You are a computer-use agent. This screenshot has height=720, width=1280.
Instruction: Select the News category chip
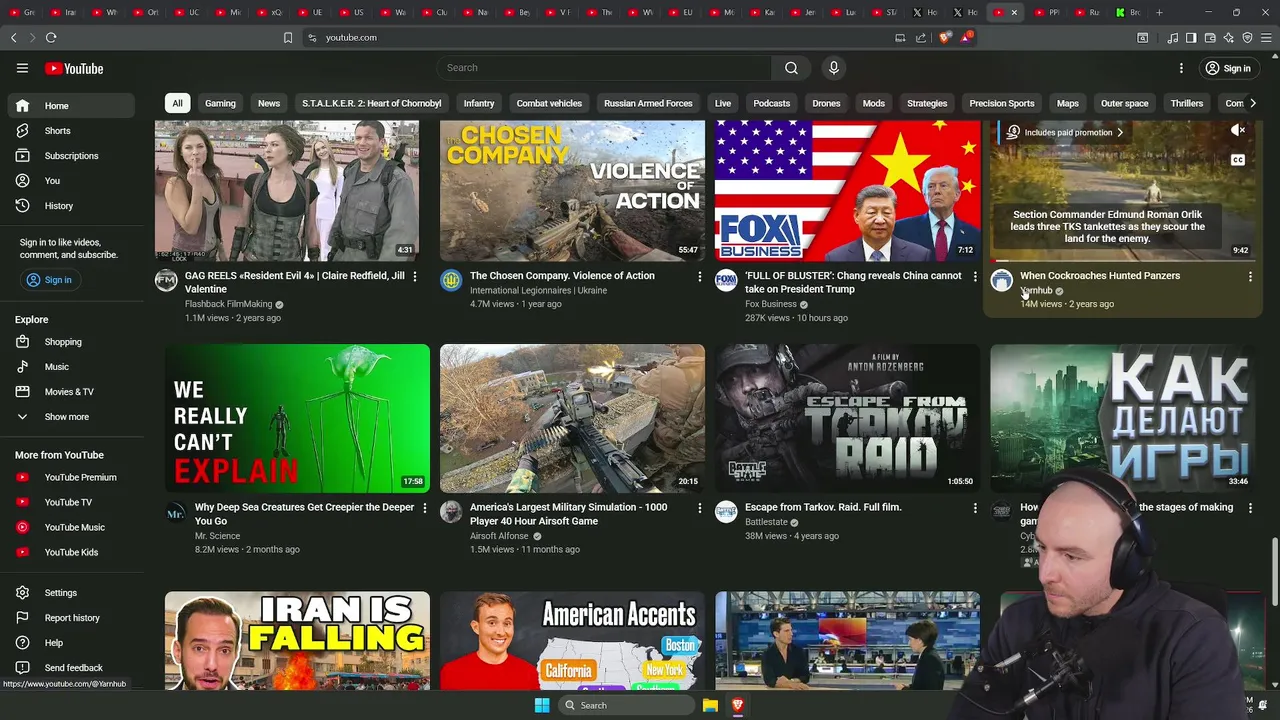[x=269, y=103]
